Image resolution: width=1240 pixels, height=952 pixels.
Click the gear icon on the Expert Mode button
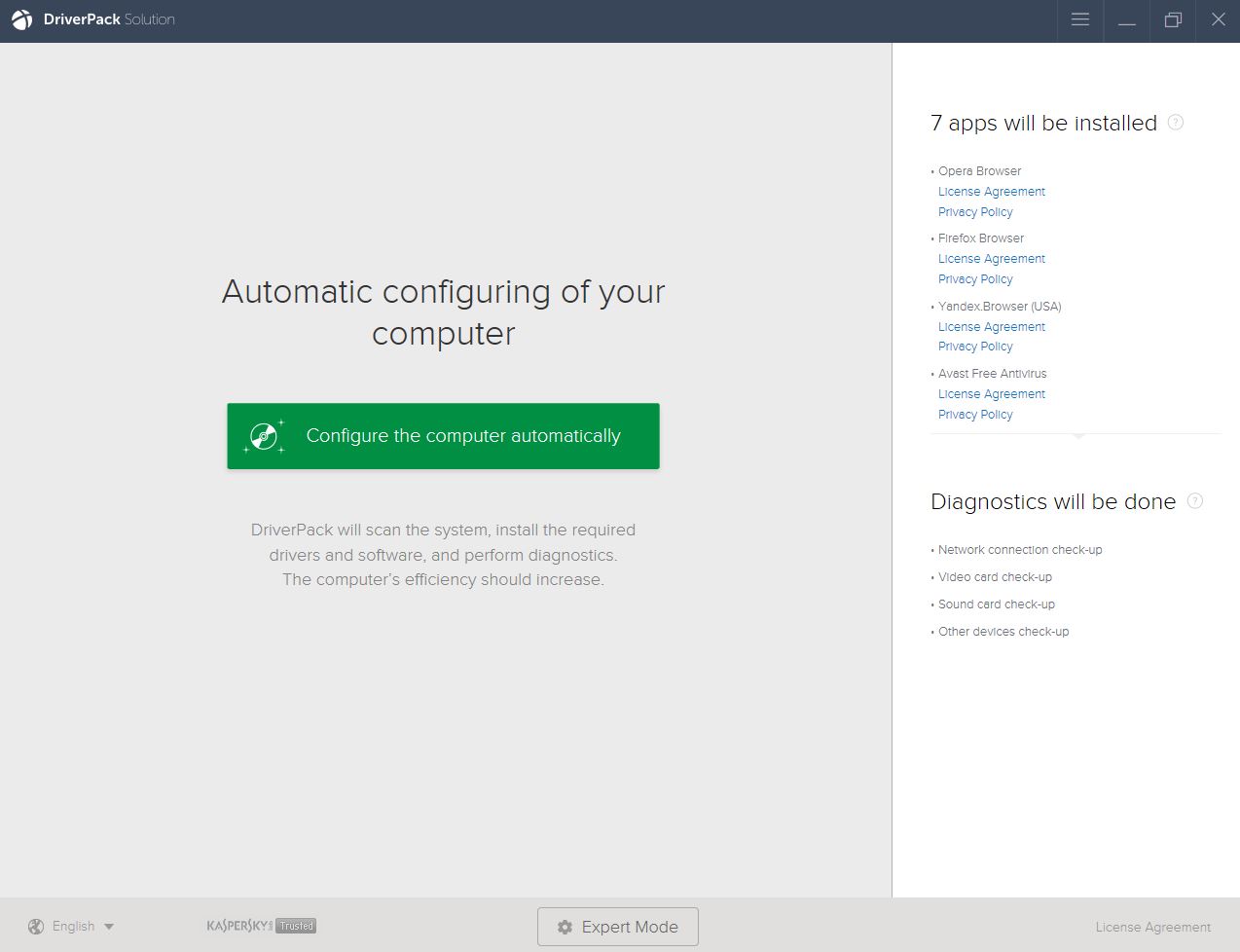pos(565,927)
